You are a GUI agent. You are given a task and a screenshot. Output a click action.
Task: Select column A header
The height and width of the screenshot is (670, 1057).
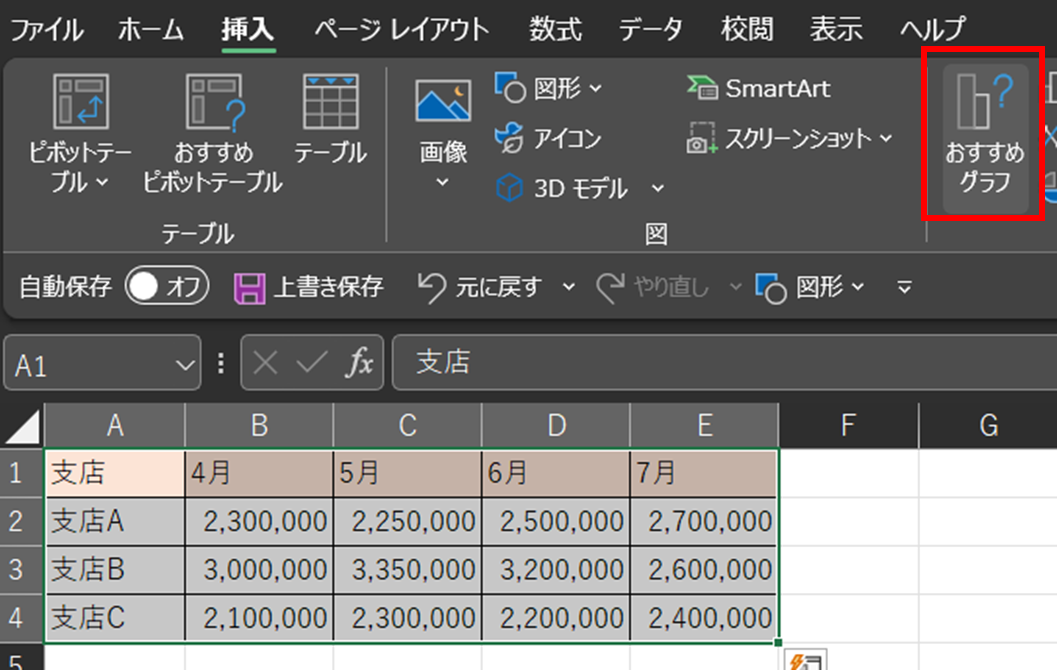(x=115, y=426)
